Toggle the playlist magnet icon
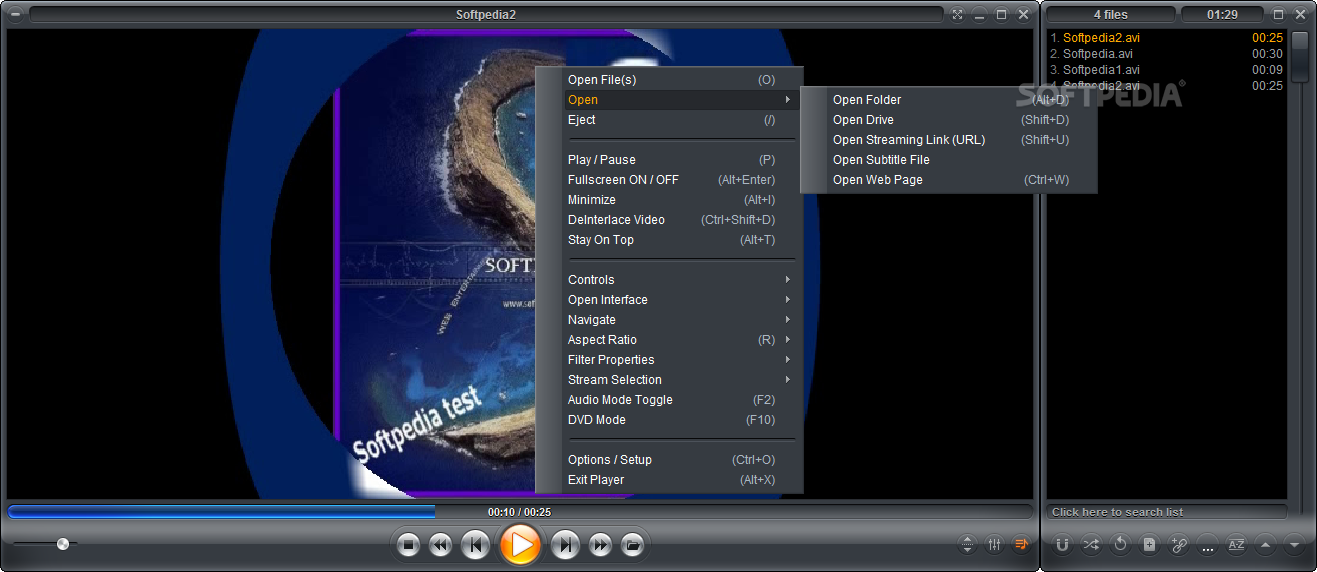This screenshot has width=1317, height=572. (x=1062, y=545)
